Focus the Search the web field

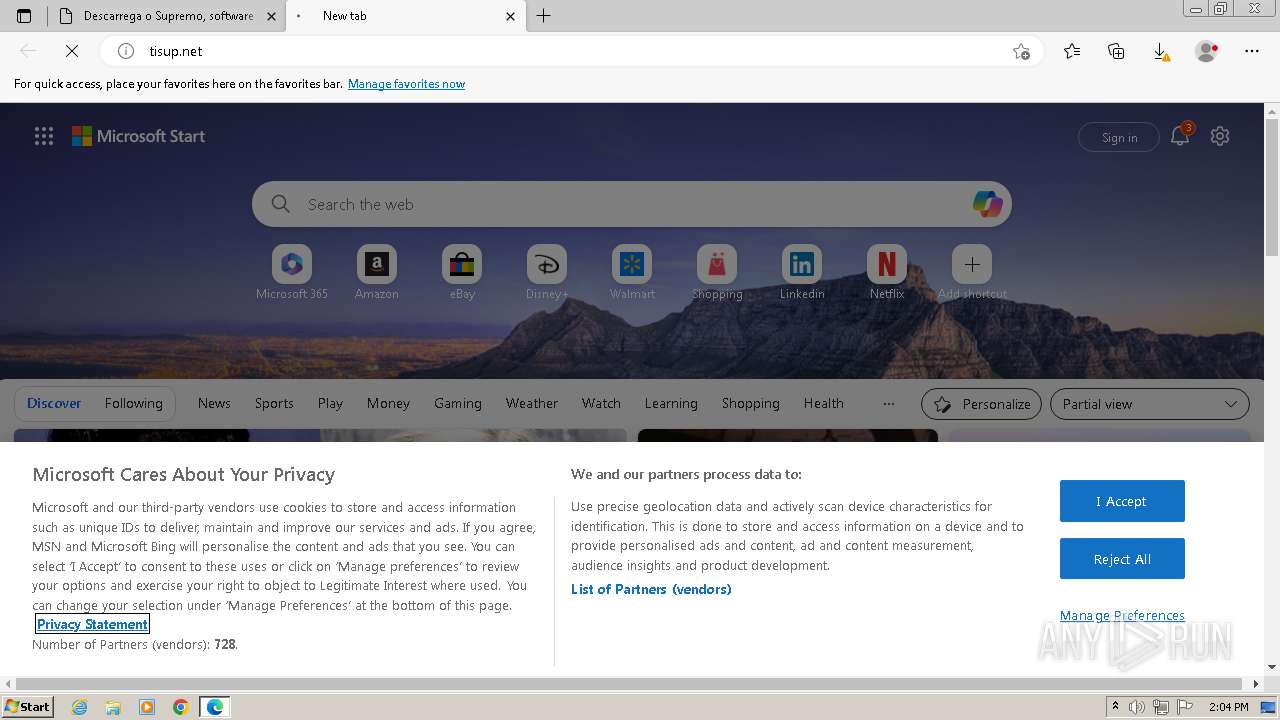[x=632, y=204]
